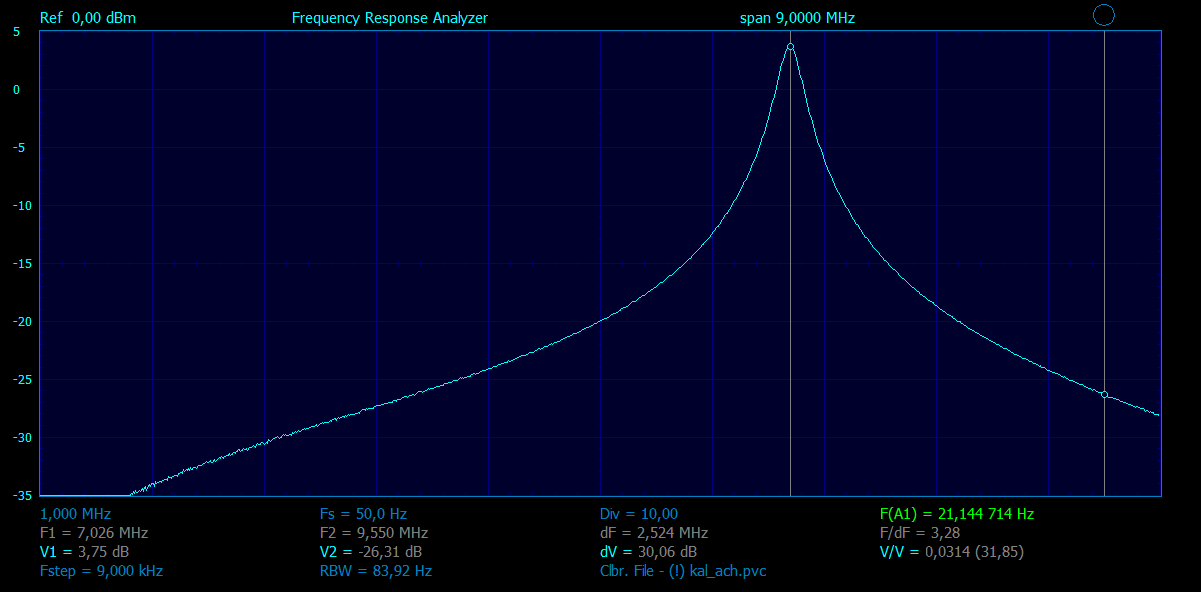Image resolution: width=1201 pixels, height=592 pixels.
Task: Click the Frequency Response Analyzer title
Action: [x=390, y=18]
